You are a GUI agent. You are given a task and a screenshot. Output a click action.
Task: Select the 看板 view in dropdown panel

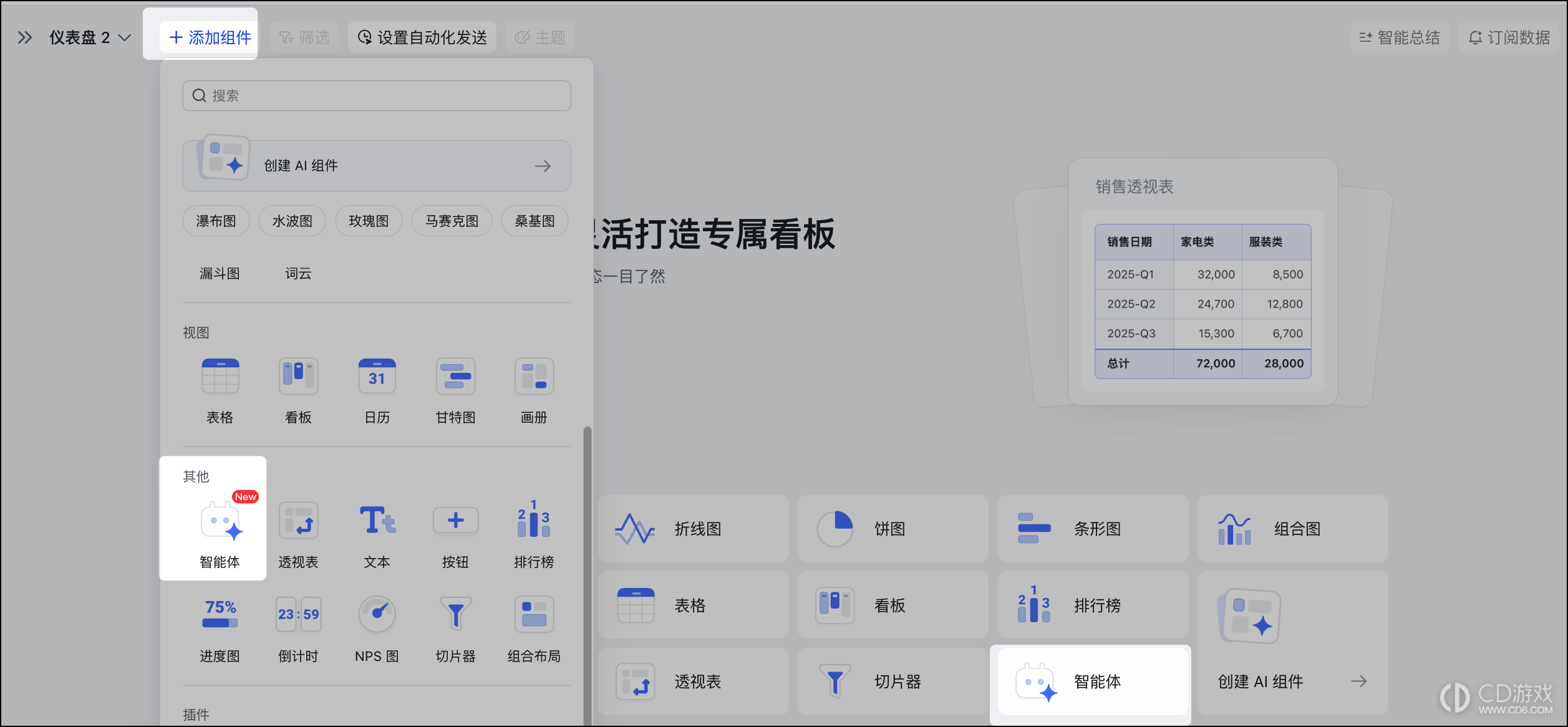298,376
